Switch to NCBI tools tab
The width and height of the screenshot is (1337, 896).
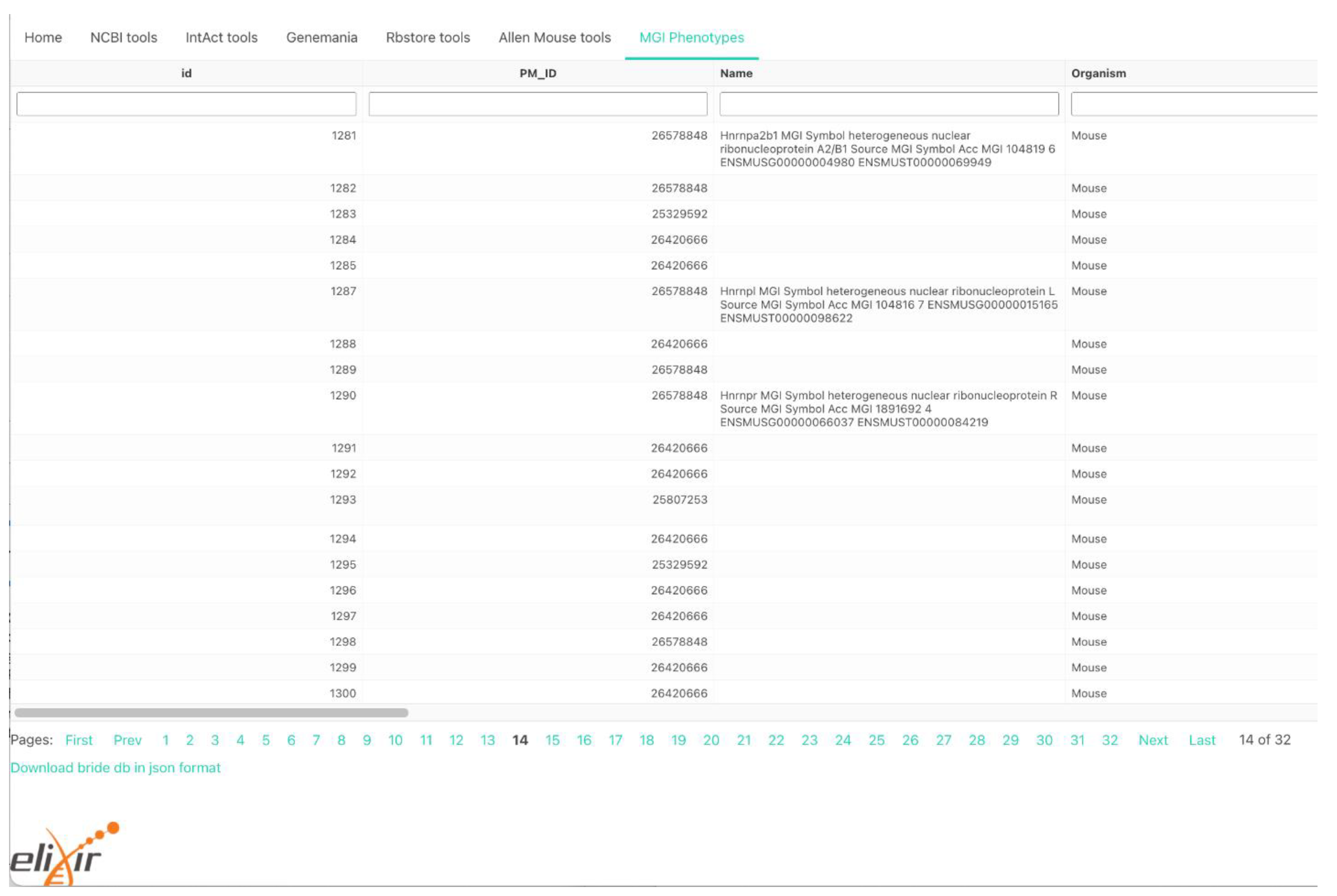[123, 38]
